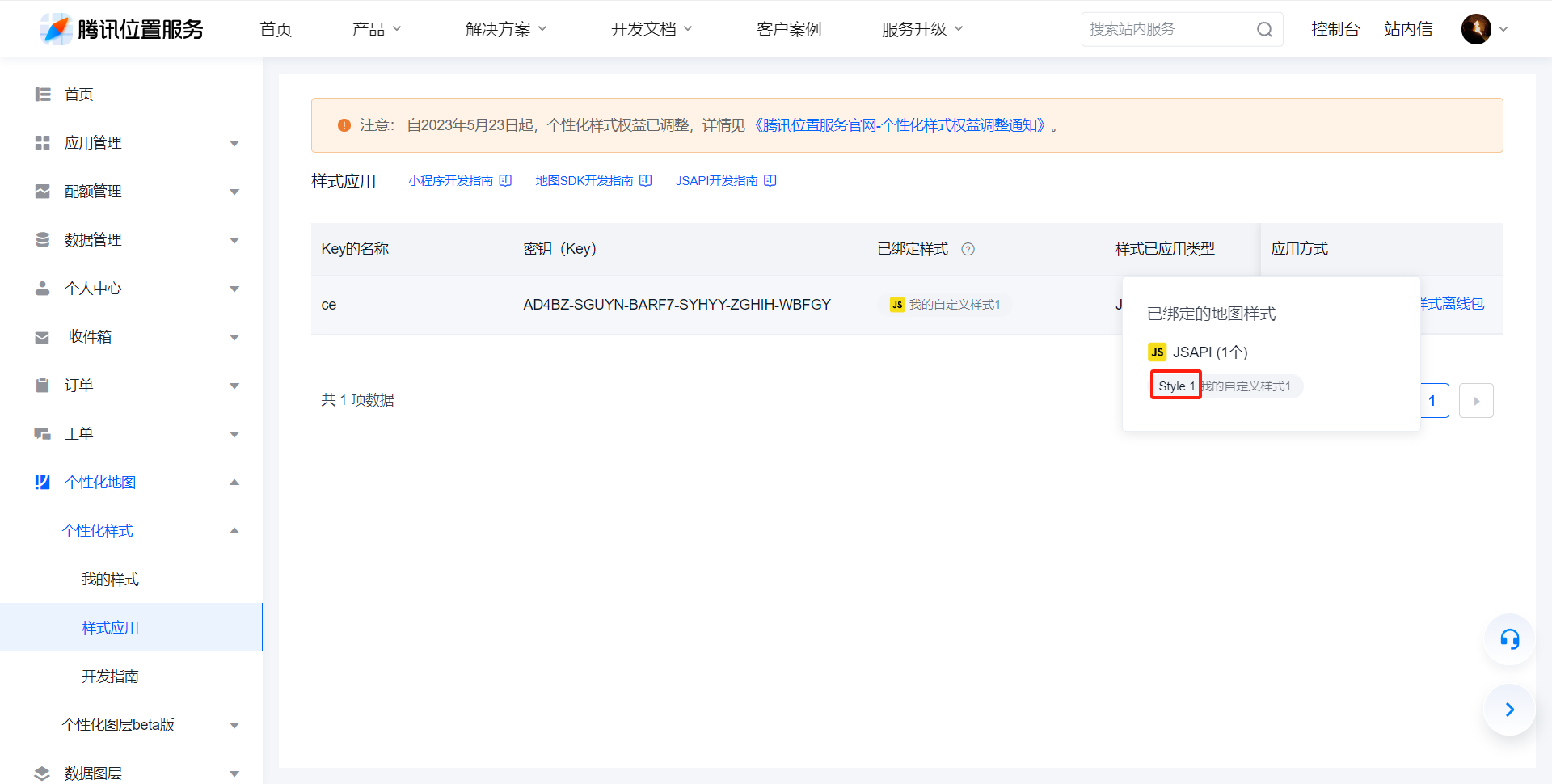The height and width of the screenshot is (784, 1552).
Task: Click the 应用管理 grid icon
Action: coord(43,143)
